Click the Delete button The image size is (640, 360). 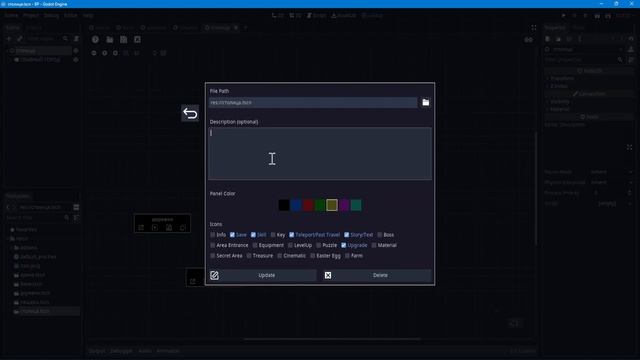point(376,275)
